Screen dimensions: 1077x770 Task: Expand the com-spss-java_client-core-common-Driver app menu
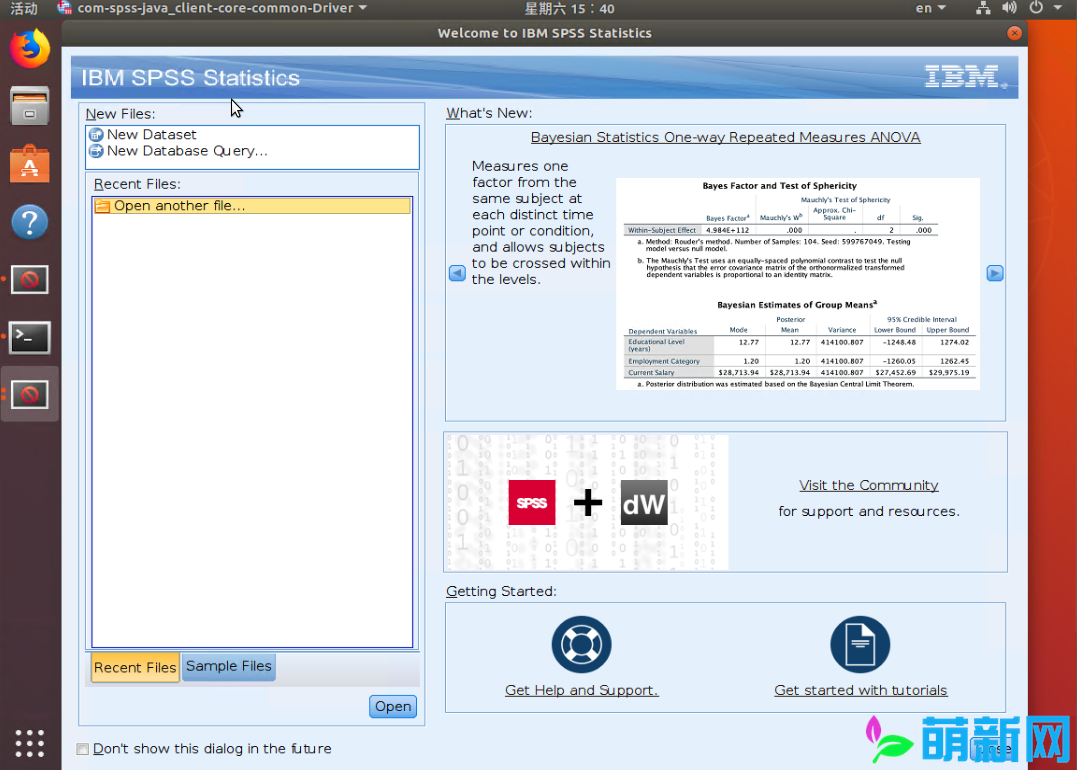point(213,8)
